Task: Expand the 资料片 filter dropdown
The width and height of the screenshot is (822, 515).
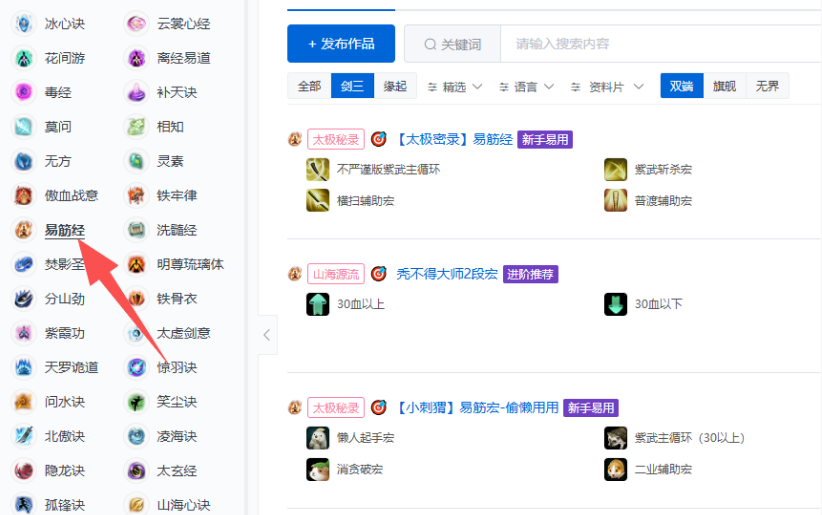Action: coord(607,87)
